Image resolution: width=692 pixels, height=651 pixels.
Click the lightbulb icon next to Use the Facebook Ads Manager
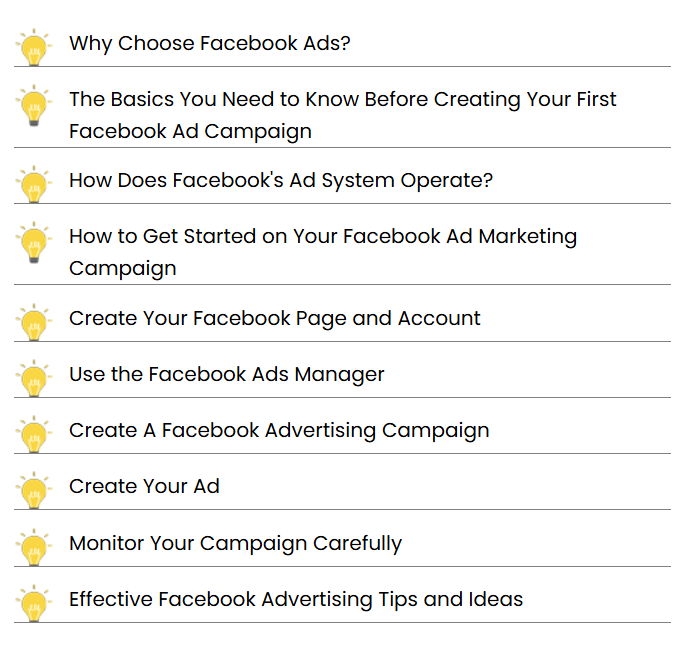click(x=34, y=378)
